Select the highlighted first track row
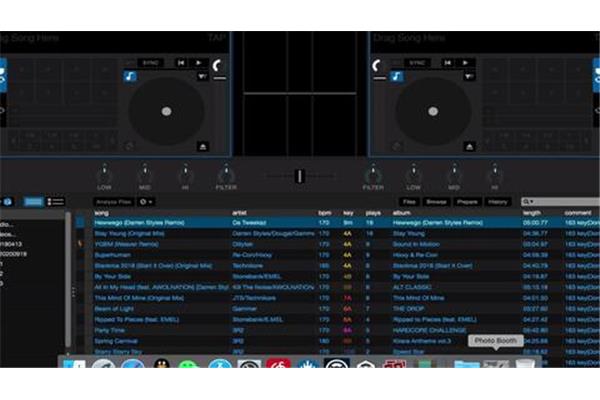 [x=346, y=222]
